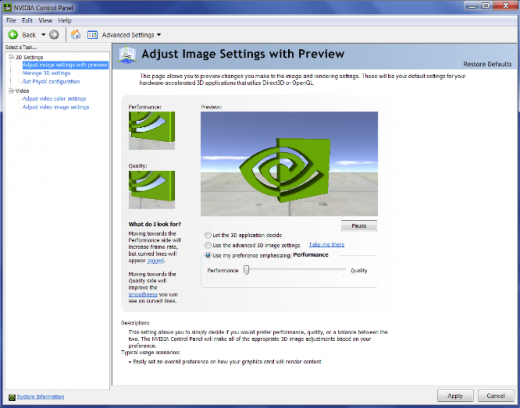Select Let the 3D application decide
The image size is (520, 408).
point(208,235)
